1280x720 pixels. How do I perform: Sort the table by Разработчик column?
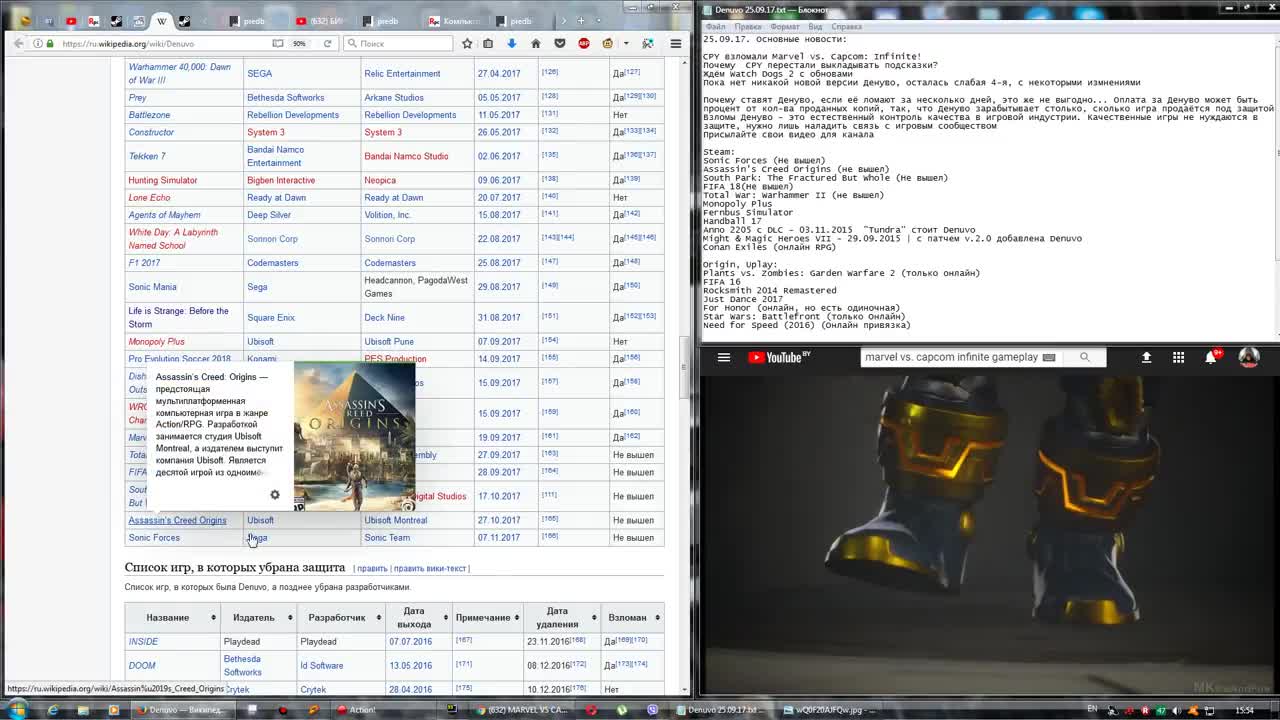tap(340, 617)
